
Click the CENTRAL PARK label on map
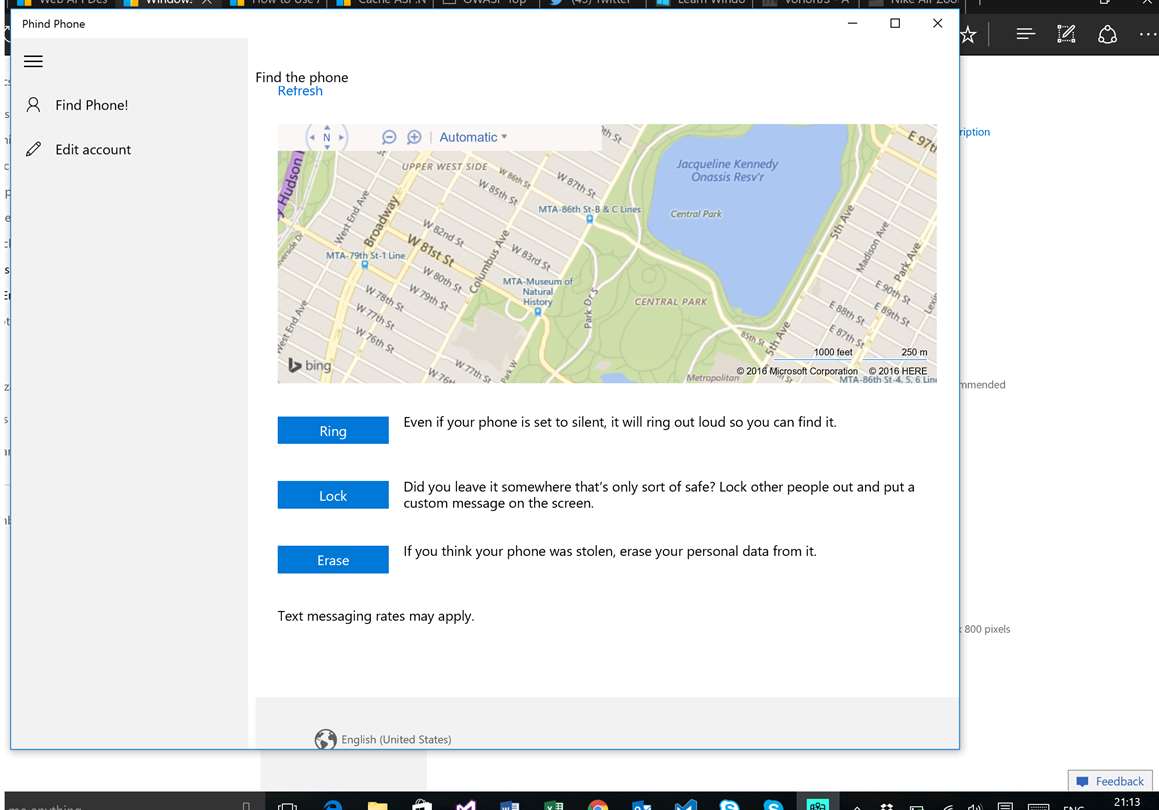(670, 302)
